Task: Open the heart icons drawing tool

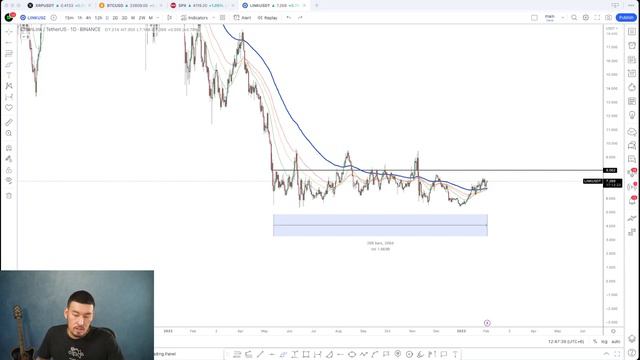Action: pyautogui.click(x=9, y=108)
